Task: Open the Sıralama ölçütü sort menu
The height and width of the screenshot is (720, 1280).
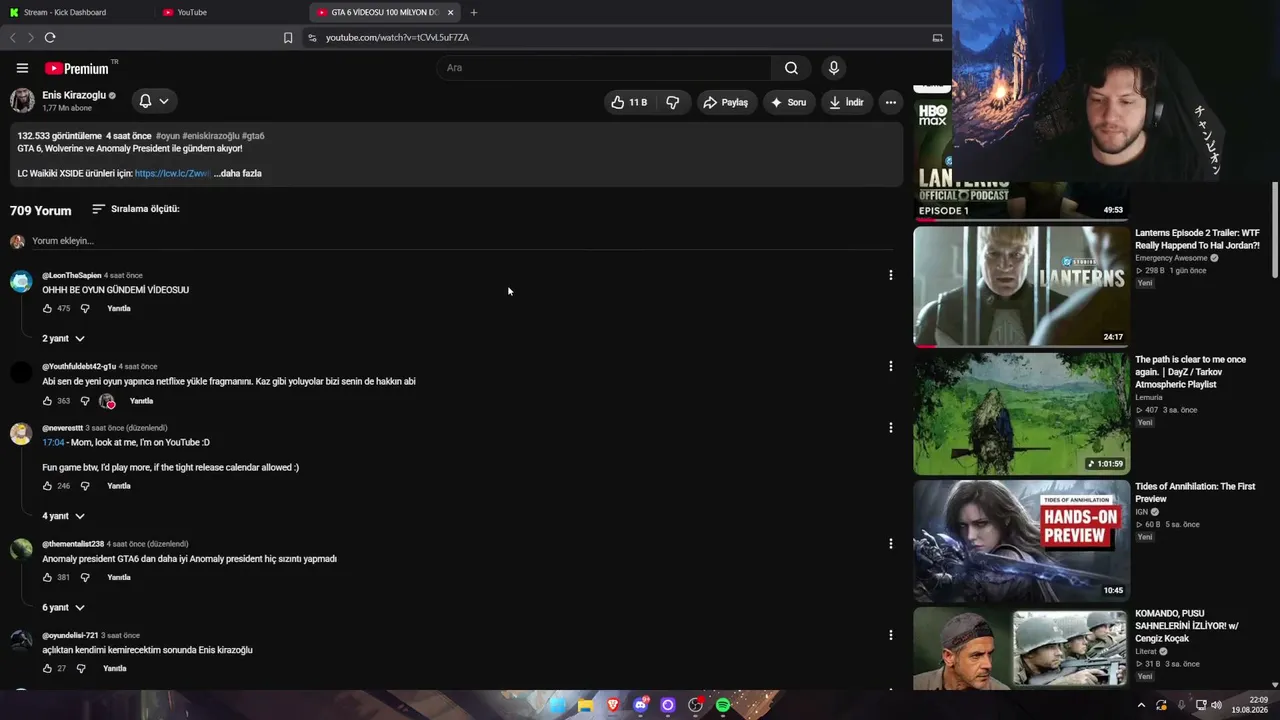Action: pyautogui.click(x=136, y=209)
